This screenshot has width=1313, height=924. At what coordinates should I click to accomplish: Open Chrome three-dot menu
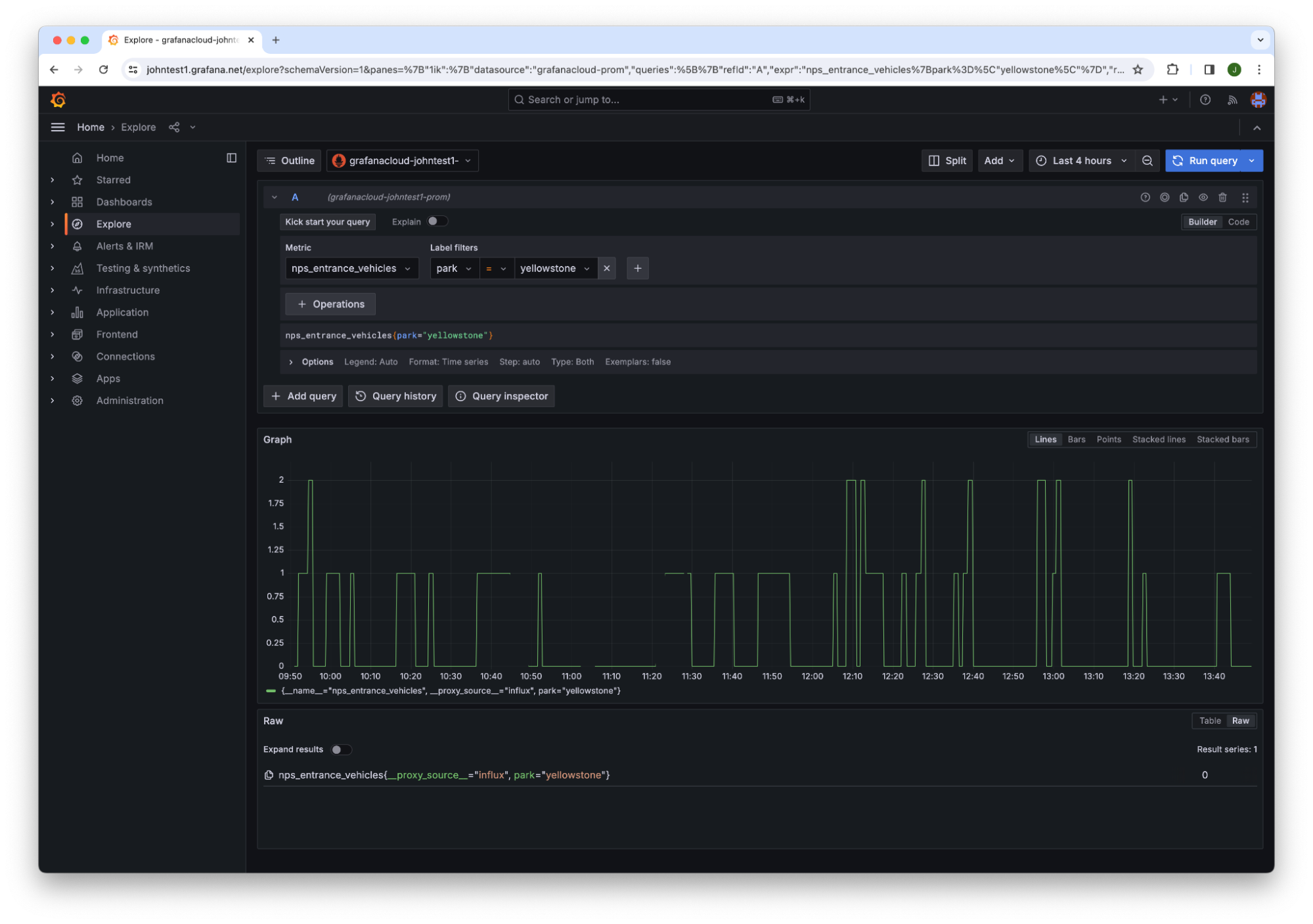[x=1258, y=70]
